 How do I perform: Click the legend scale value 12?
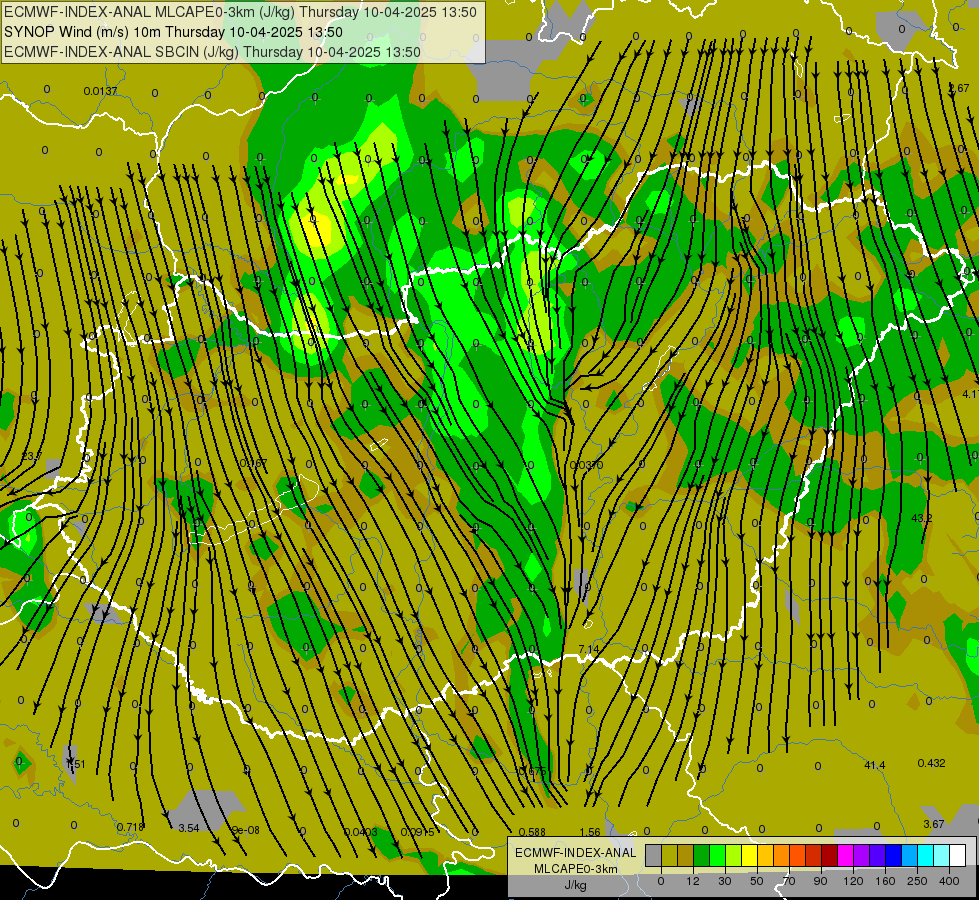click(x=693, y=881)
